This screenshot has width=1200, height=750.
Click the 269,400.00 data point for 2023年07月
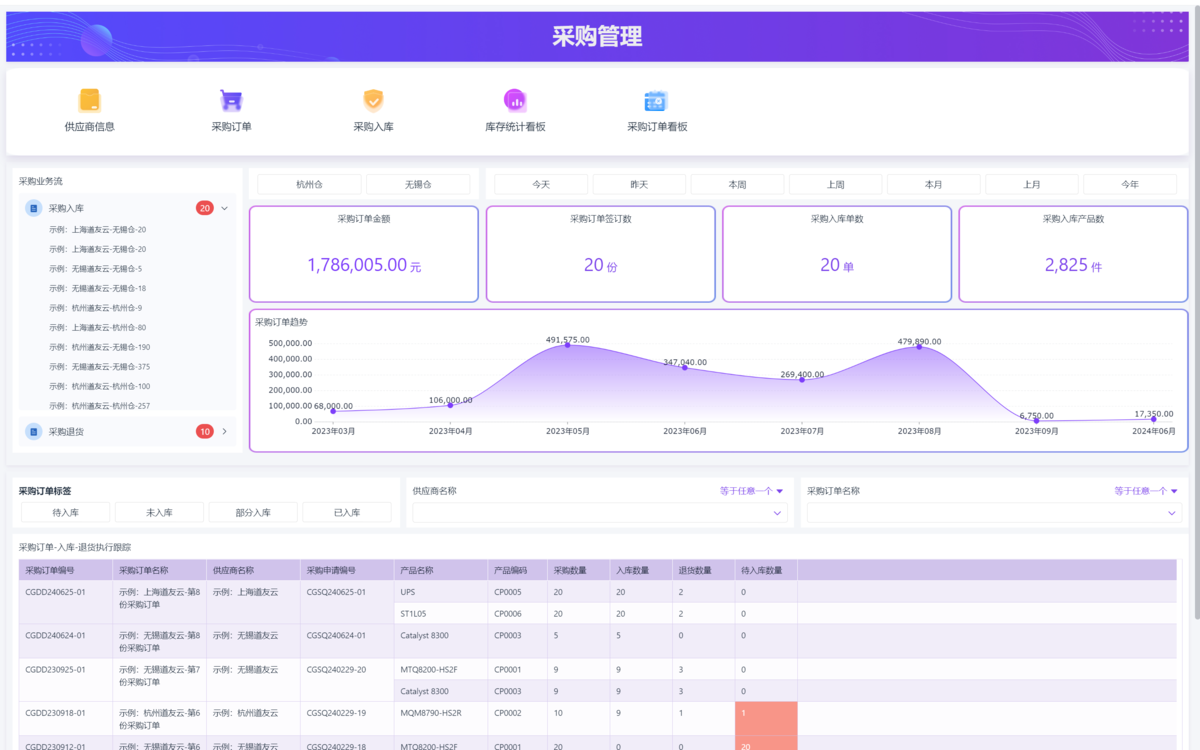click(801, 380)
